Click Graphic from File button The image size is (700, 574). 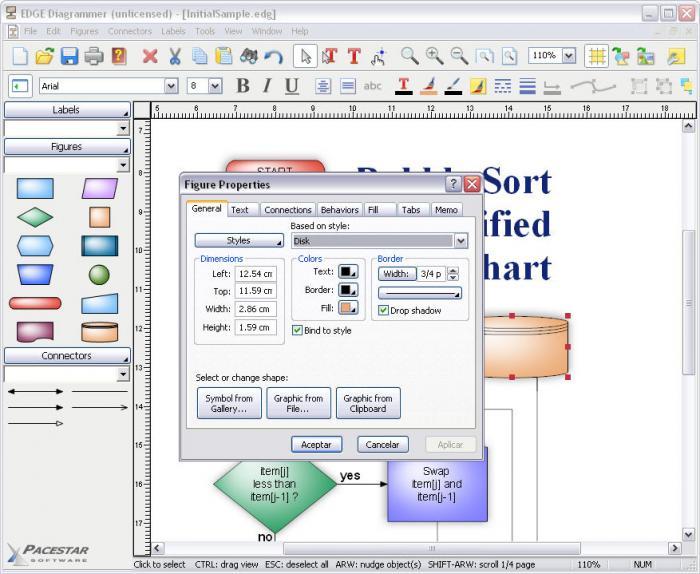(x=298, y=403)
